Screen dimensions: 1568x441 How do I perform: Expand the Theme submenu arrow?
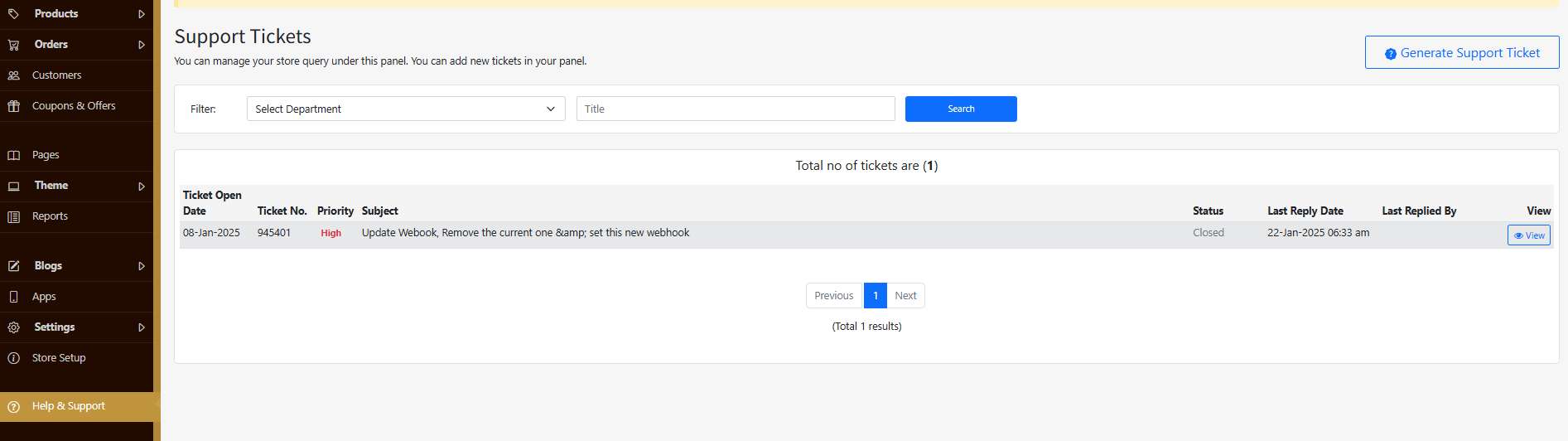point(142,187)
